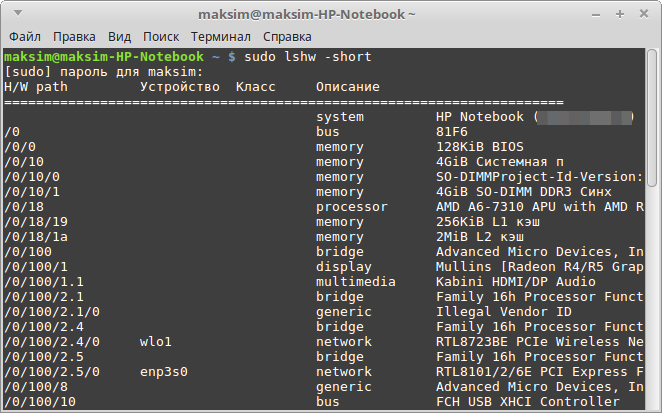
Task: Open the Файл menu
Action: coord(24,36)
